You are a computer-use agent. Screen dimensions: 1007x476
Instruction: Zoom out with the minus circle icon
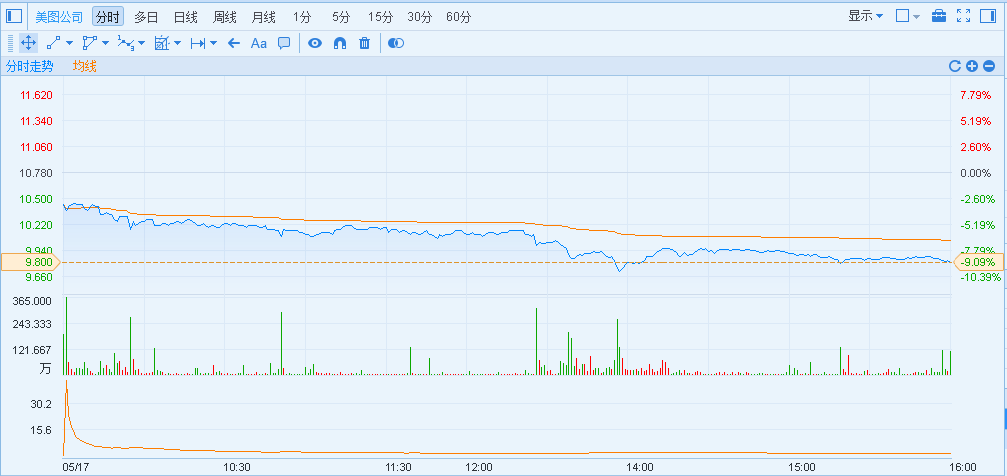[989, 66]
